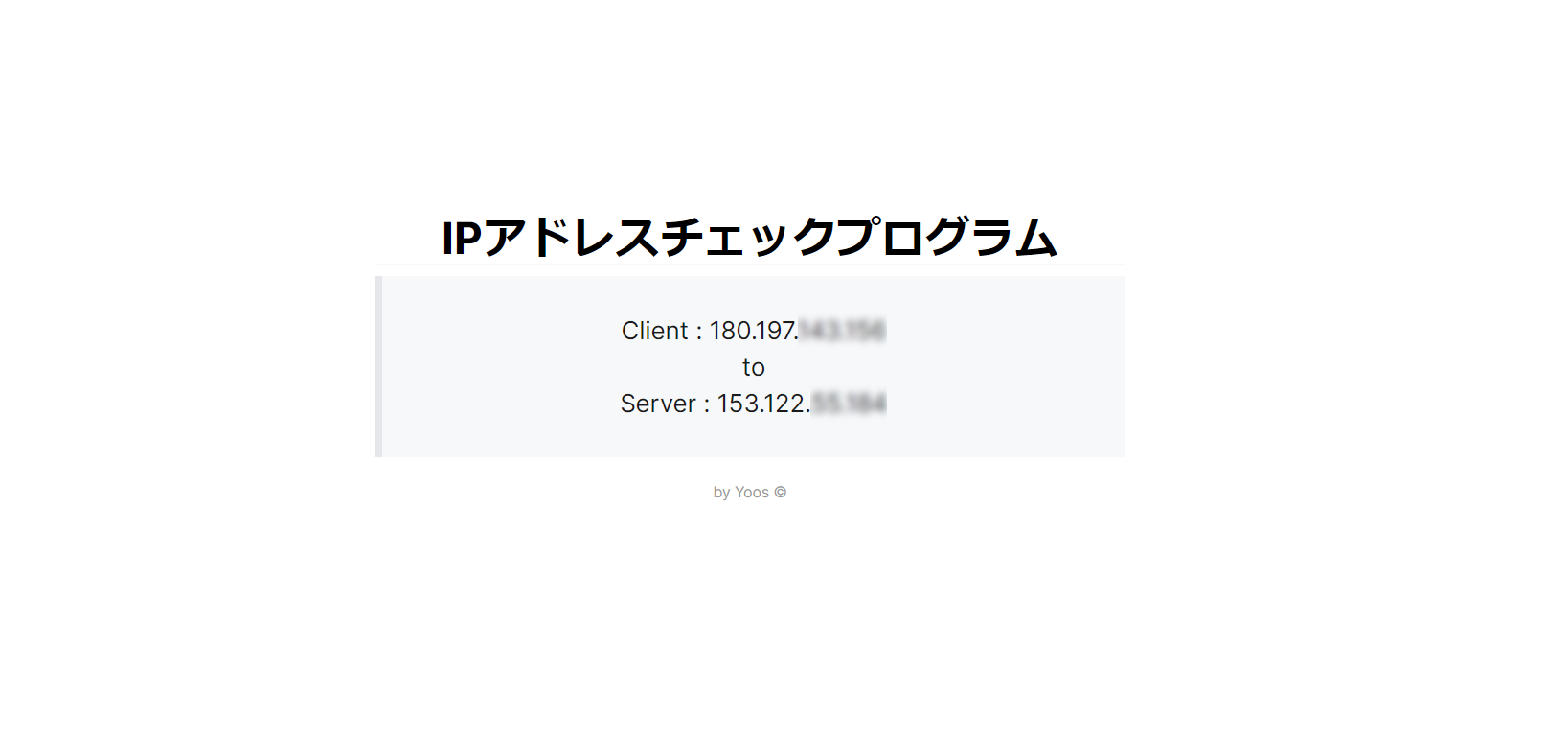The height and width of the screenshot is (738, 1568).
Task: Click the word "by" in the footer
Action: coord(721,493)
